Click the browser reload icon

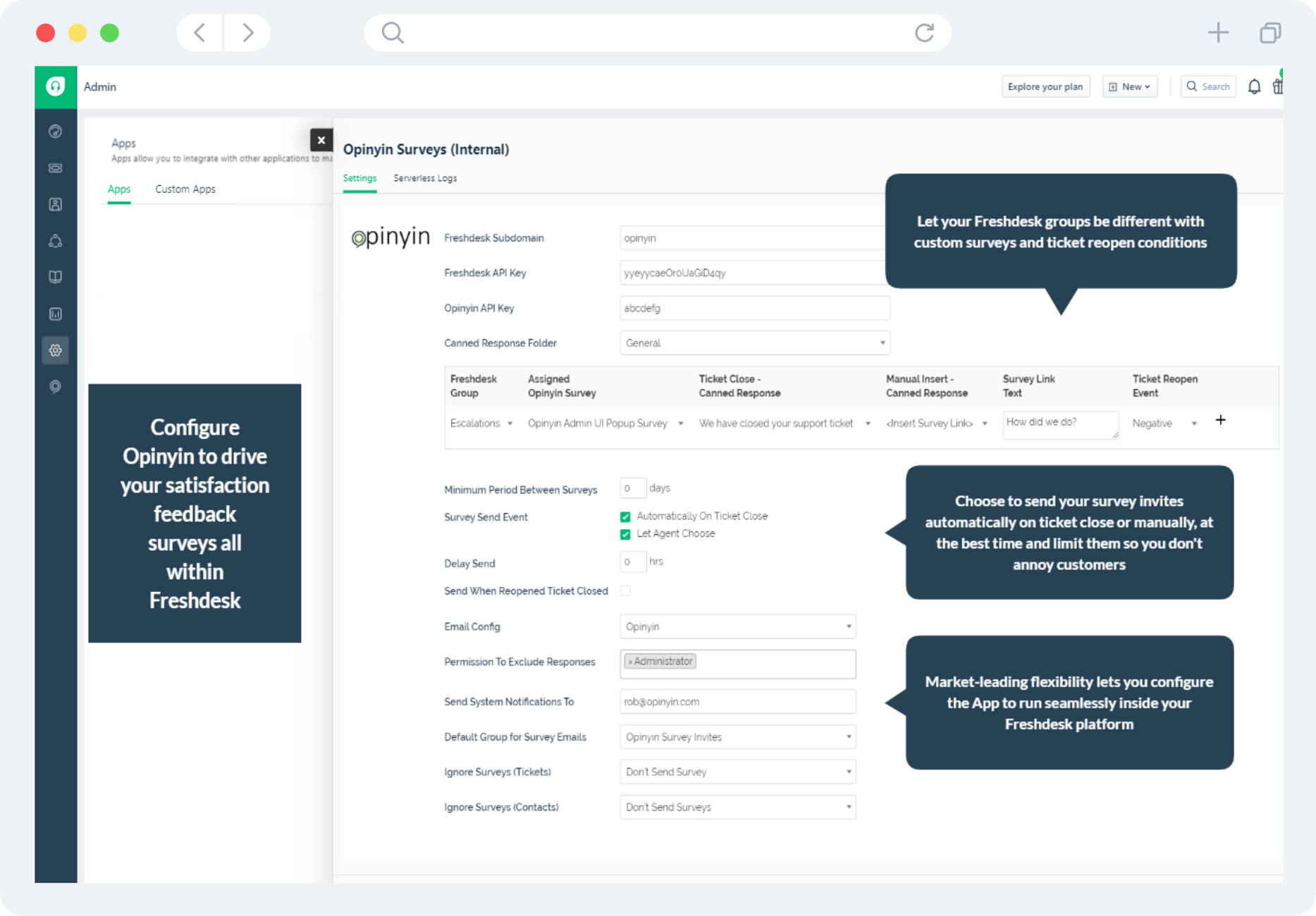(x=924, y=32)
